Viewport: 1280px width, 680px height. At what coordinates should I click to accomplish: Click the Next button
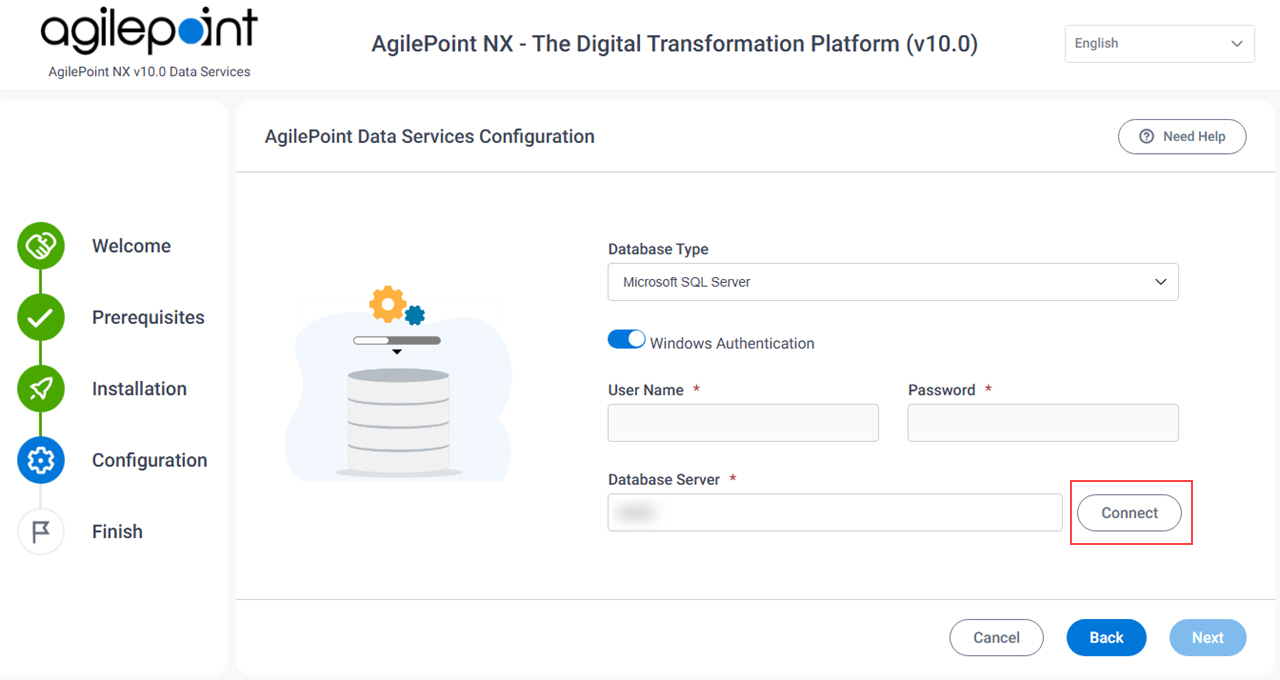1208,638
